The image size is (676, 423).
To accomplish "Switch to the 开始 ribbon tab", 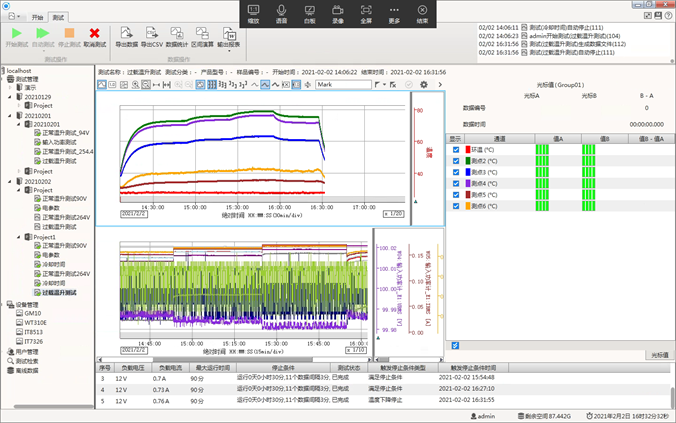I will coord(37,18).
